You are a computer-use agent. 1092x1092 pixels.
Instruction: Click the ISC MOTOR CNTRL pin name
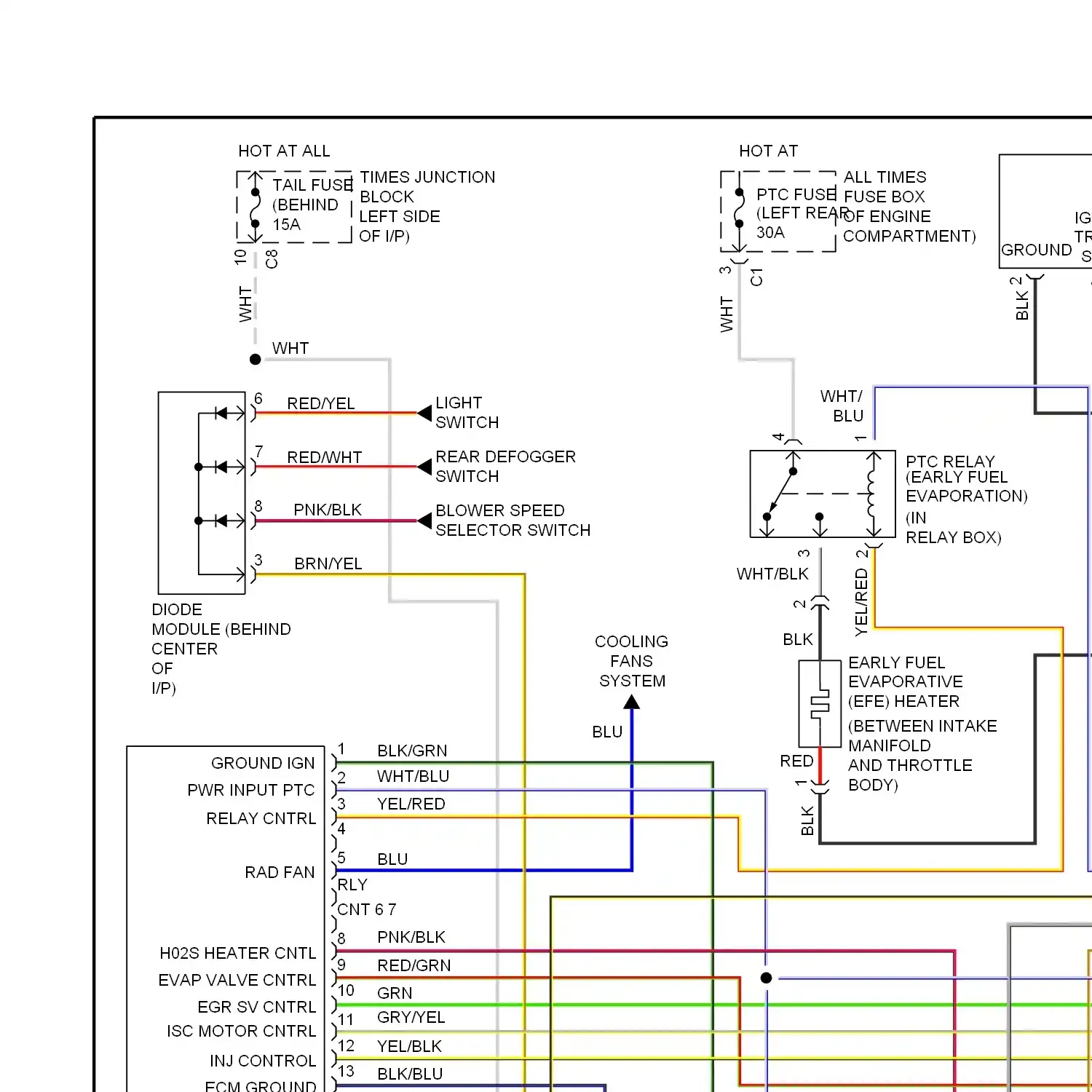242,1031
